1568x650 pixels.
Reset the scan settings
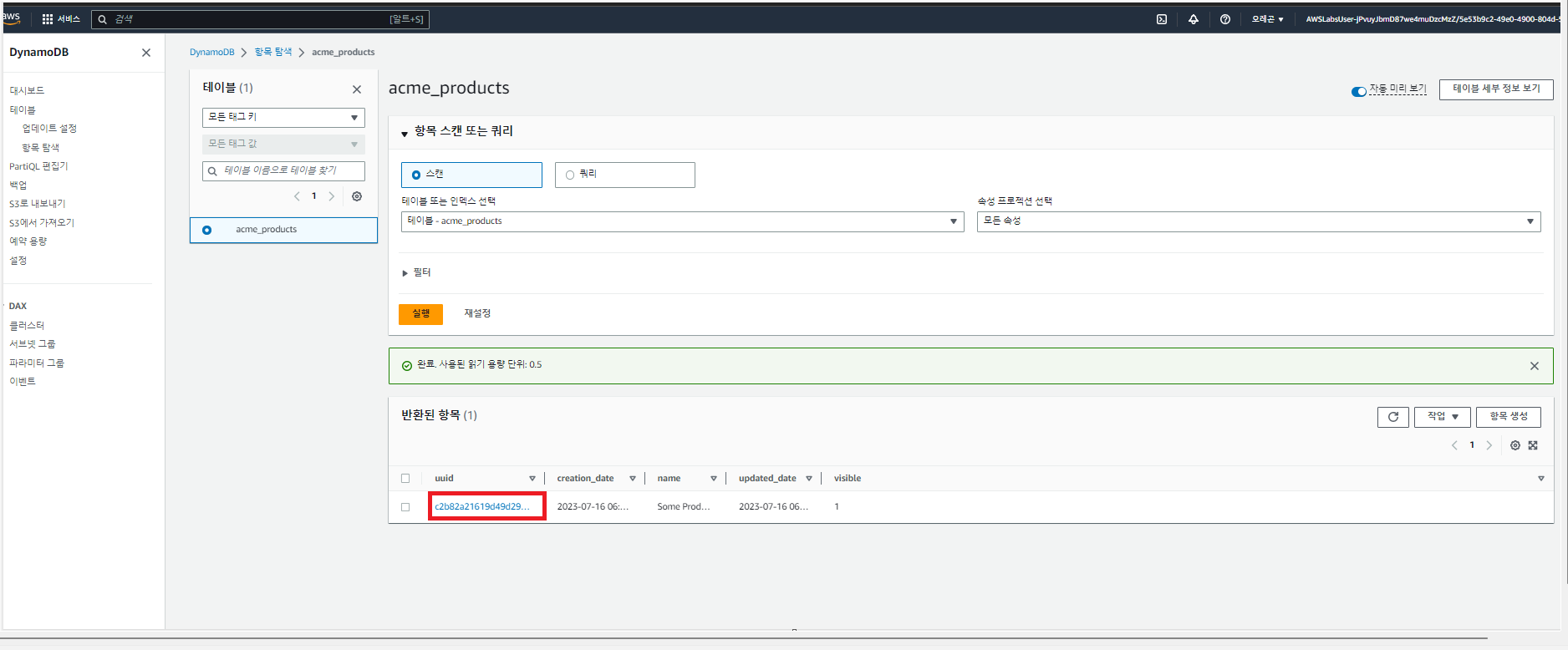[477, 313]
